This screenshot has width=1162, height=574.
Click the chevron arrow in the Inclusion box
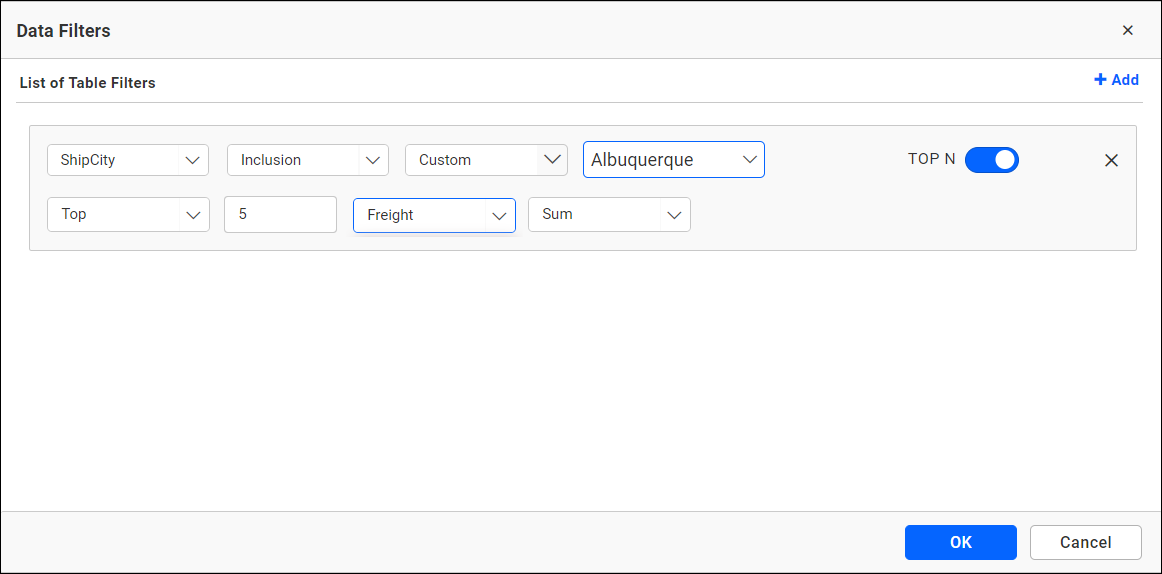[x=373, y=160]
